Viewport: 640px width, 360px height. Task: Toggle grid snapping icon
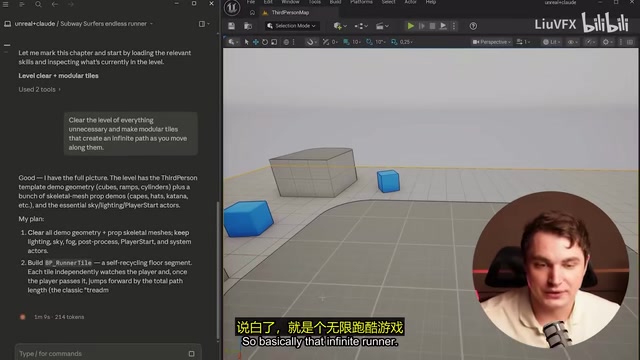click(x=346, y=42)
